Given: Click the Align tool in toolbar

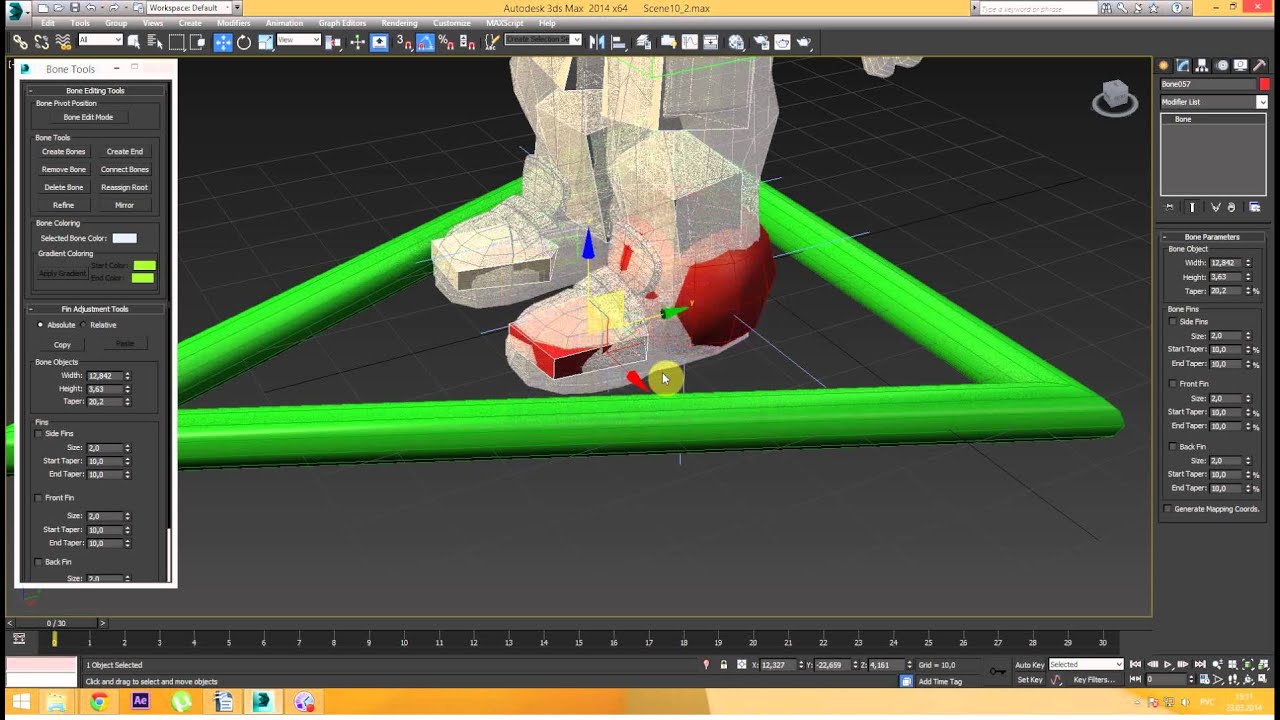Looking at the screenshot, I should [x=618, y=42].
